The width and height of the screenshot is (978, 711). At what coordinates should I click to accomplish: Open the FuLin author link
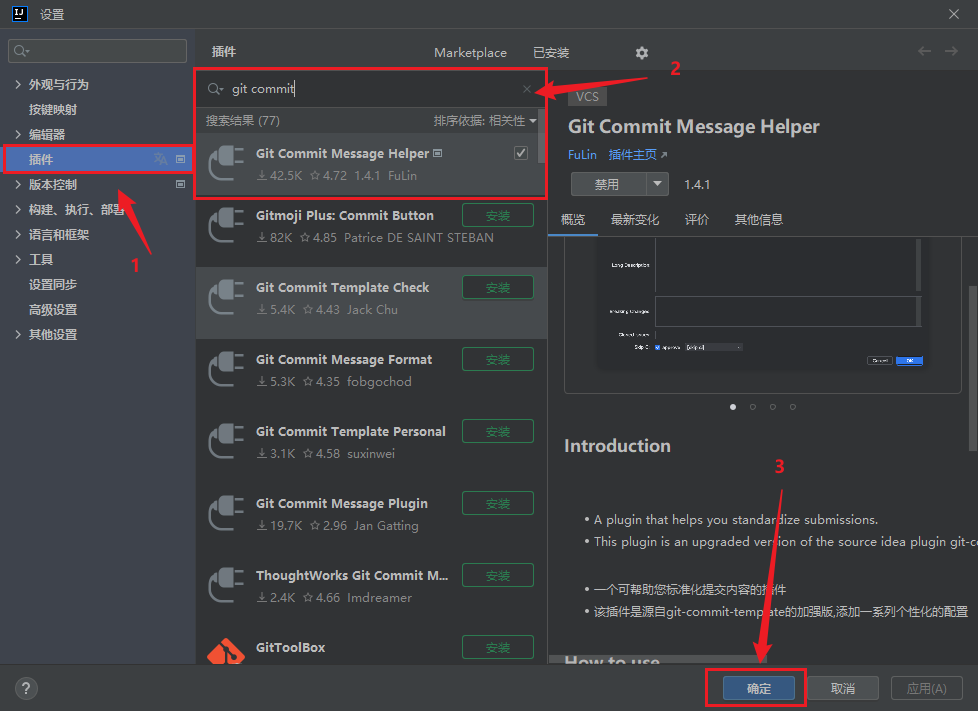click(582, 155)
